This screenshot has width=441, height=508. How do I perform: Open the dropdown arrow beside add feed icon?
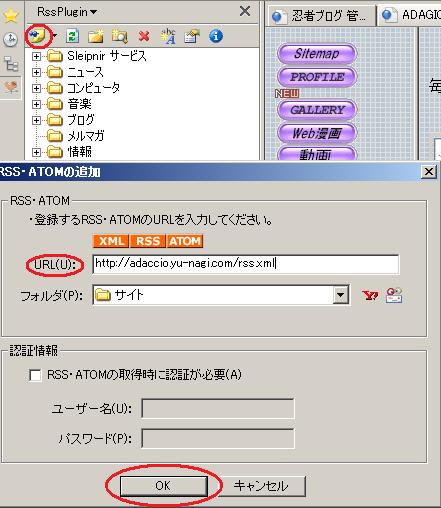[x=55, y=36]
